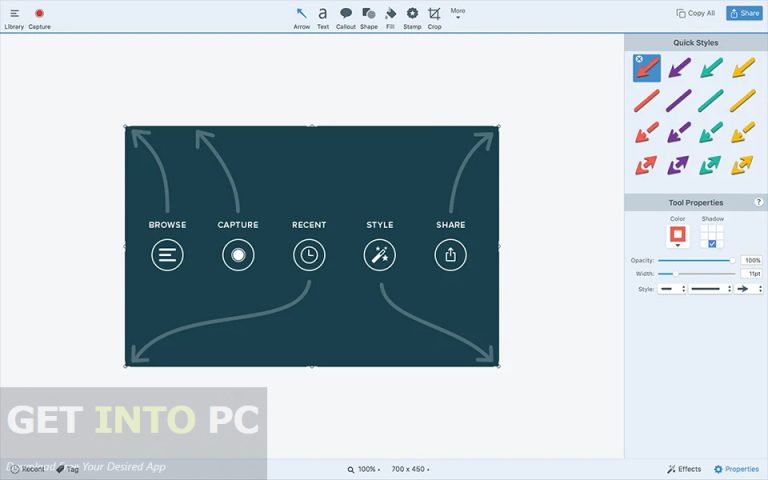Open the More tools dropdown
The image size is (768, 480).
(x=458, y=13)
